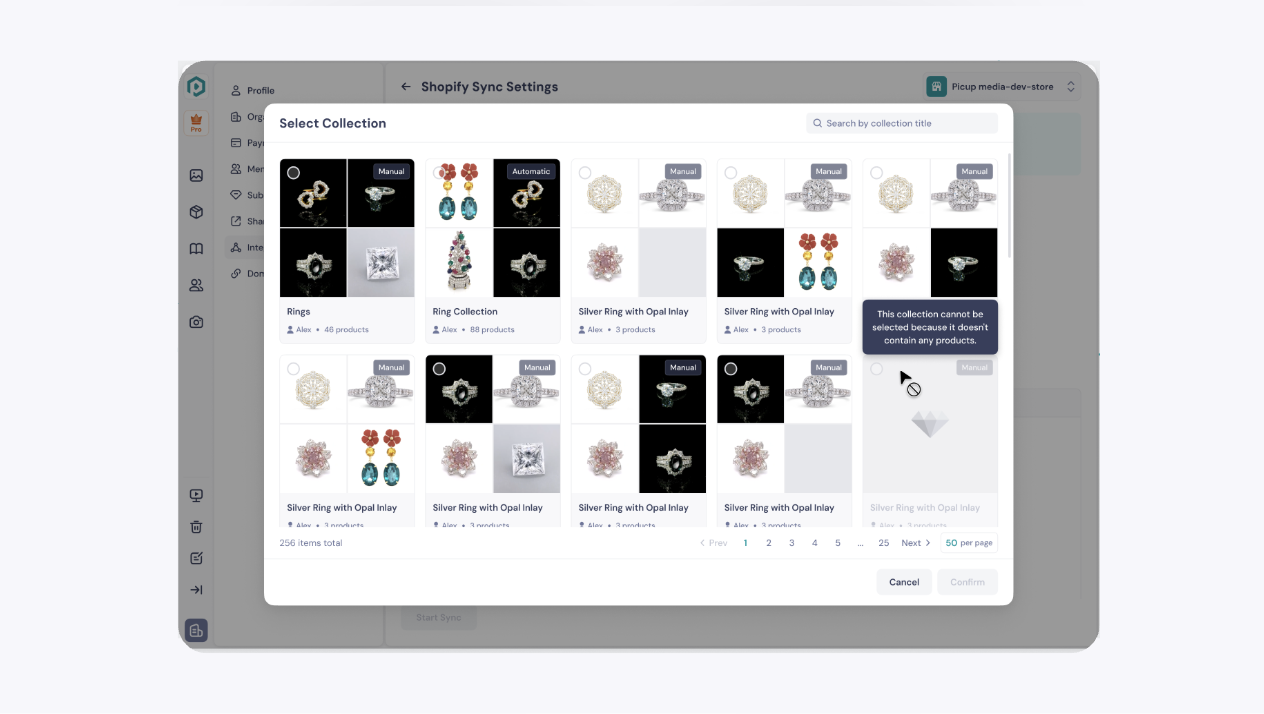
Task: Open the camera icon in sidebar
Action: [196, 322]
